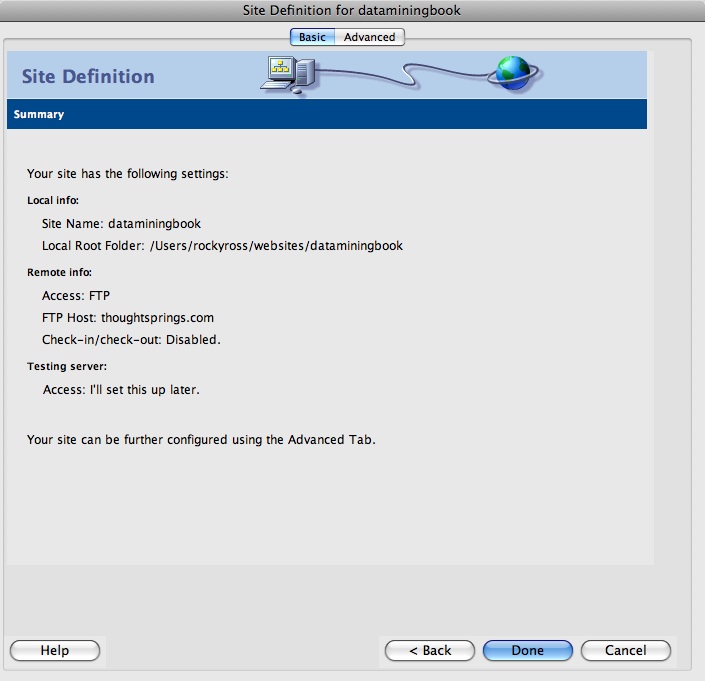Click the computer icon in the banner

[288, 75]
